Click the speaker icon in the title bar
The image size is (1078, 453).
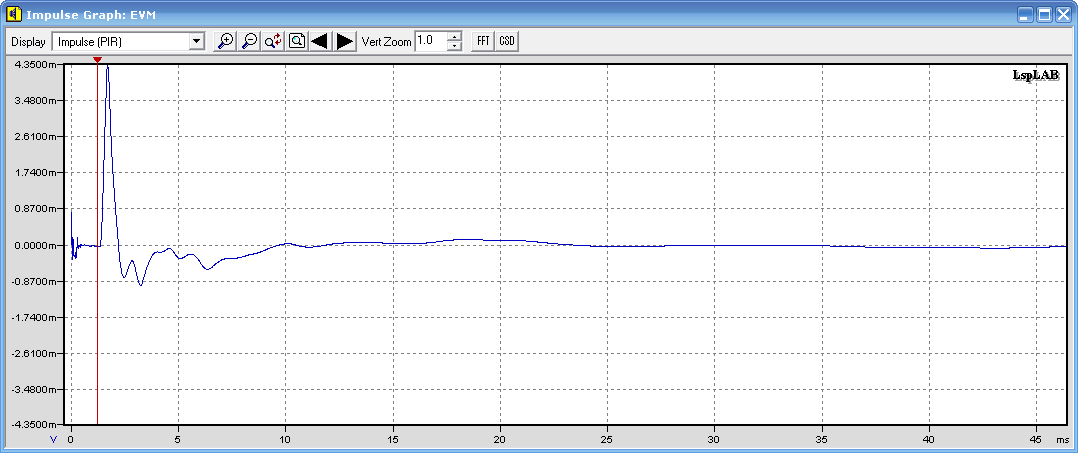click(12, 14)
